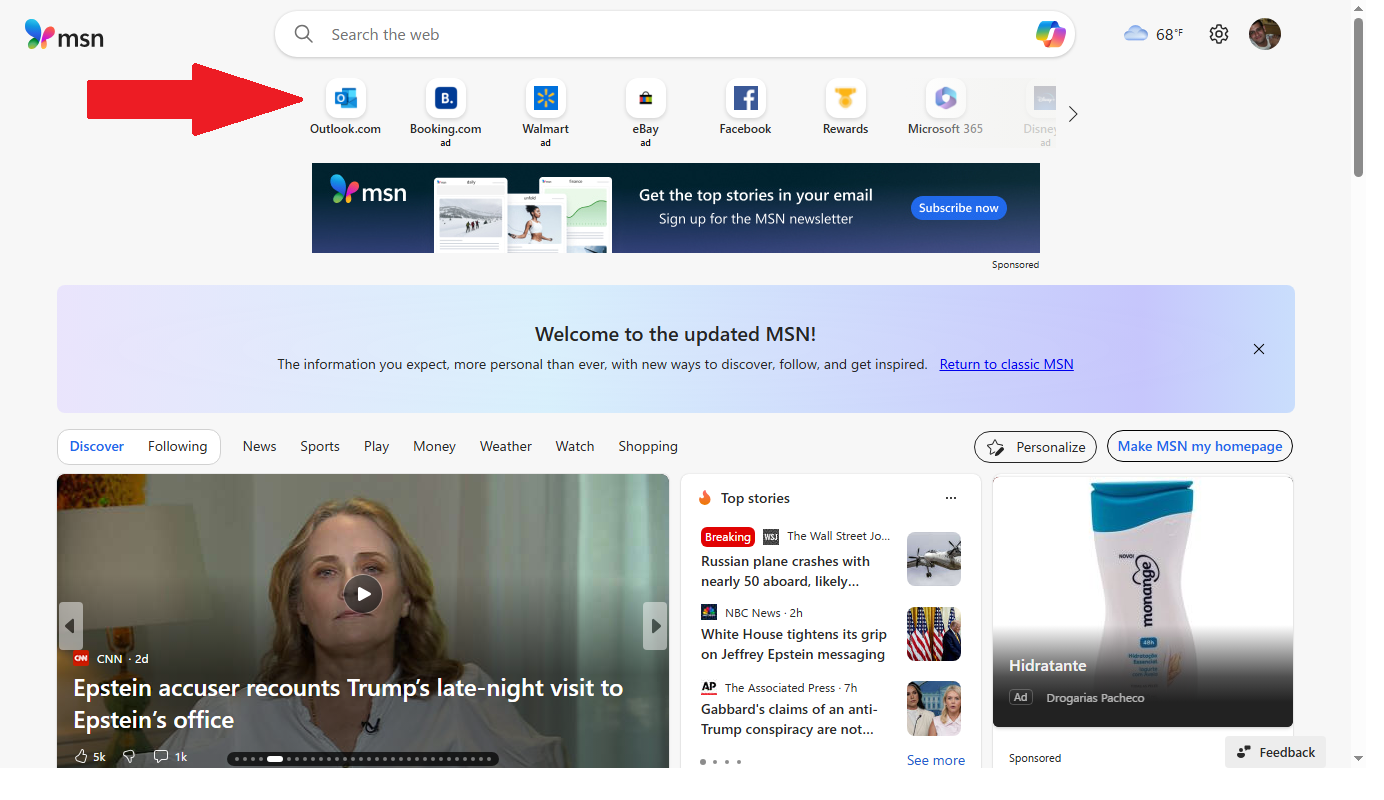The image size is (1384, 800).
Task: Open Russian plane crashes story headline
Action: [x=786, y=571]
